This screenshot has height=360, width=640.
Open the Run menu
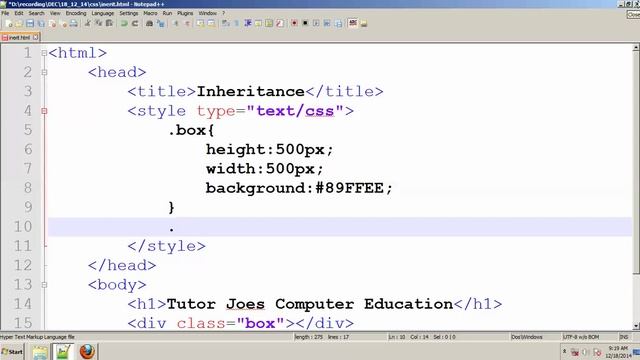tap(167, 13)
